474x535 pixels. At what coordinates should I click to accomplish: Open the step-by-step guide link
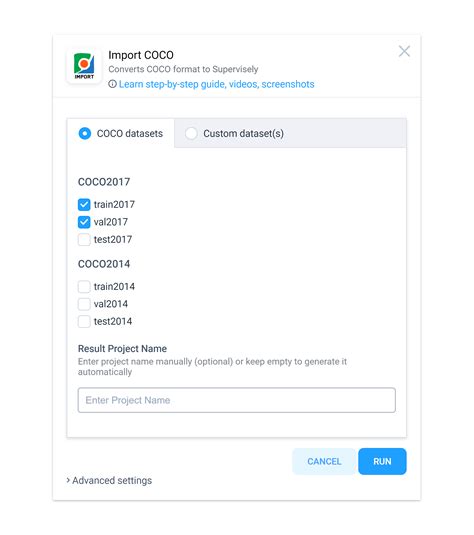(x=216, y=84)
